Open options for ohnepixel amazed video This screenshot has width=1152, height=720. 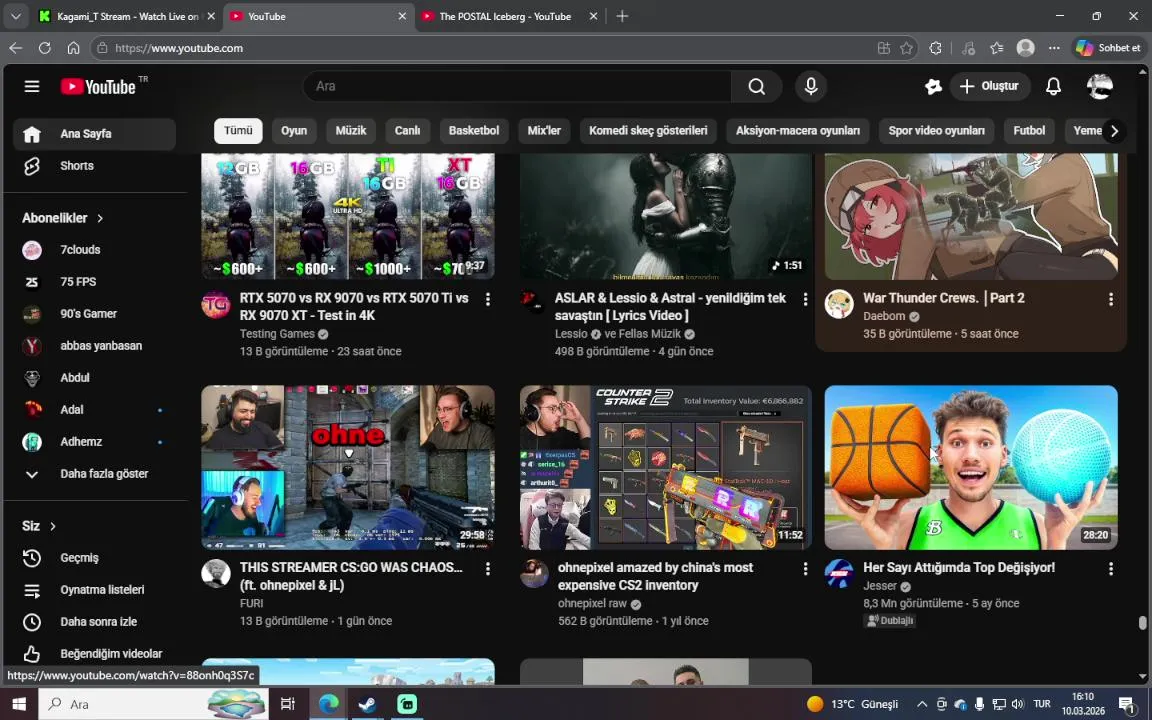[805, 569]
